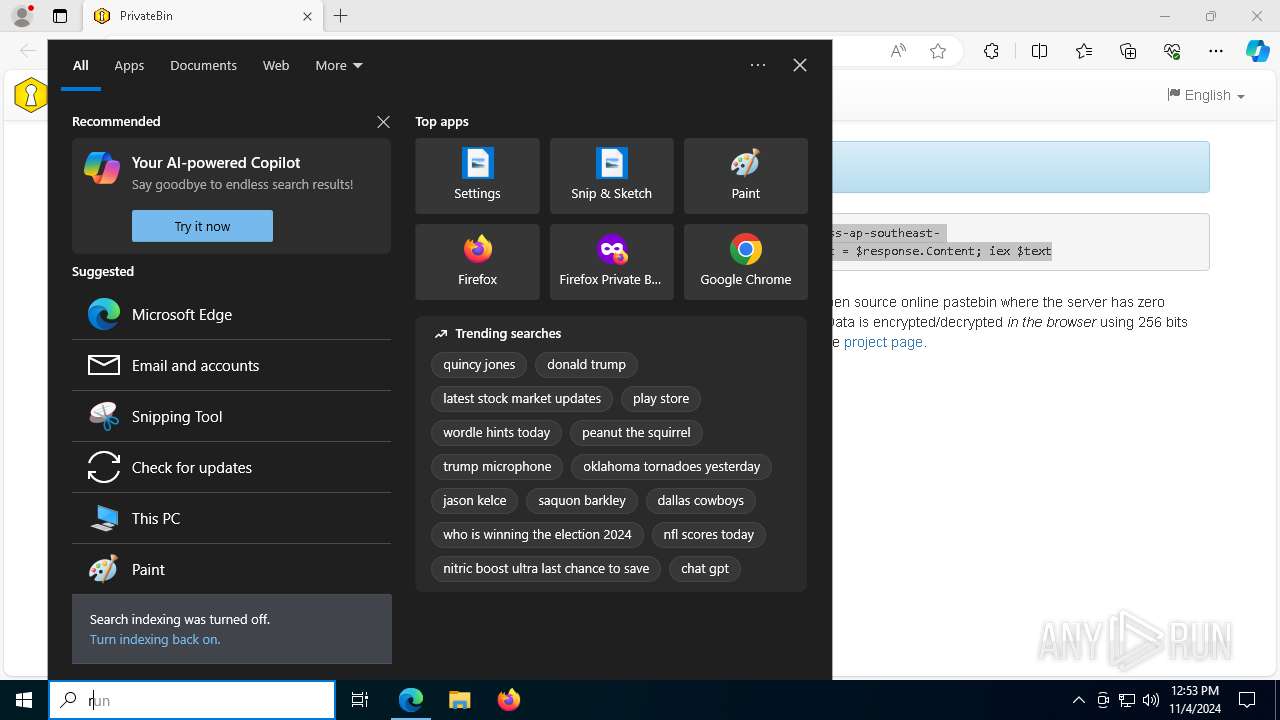The image size is (1280, 720).
Task: Open Edge from the taskbar
Action: coord(411,700)
